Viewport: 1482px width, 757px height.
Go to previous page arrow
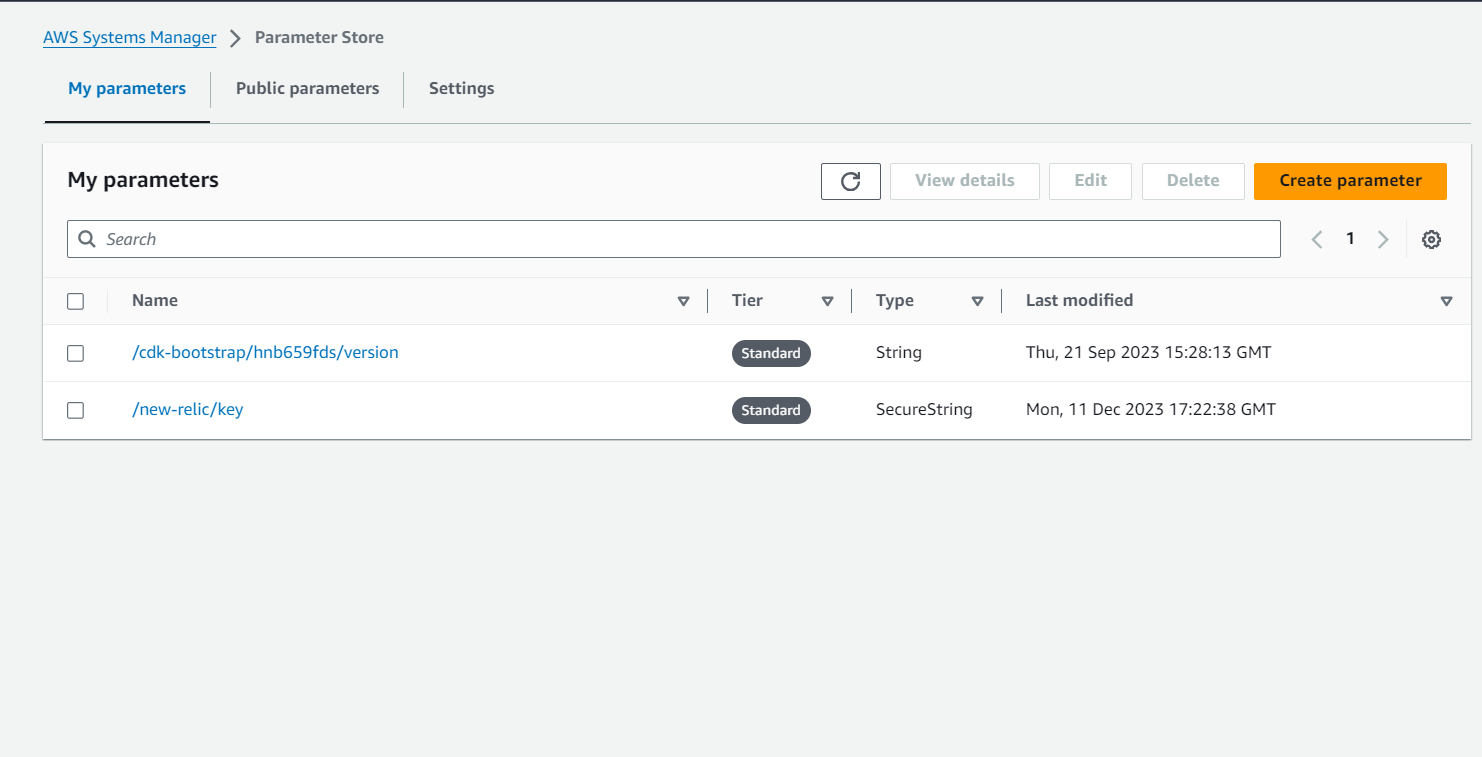(1317, 239)
